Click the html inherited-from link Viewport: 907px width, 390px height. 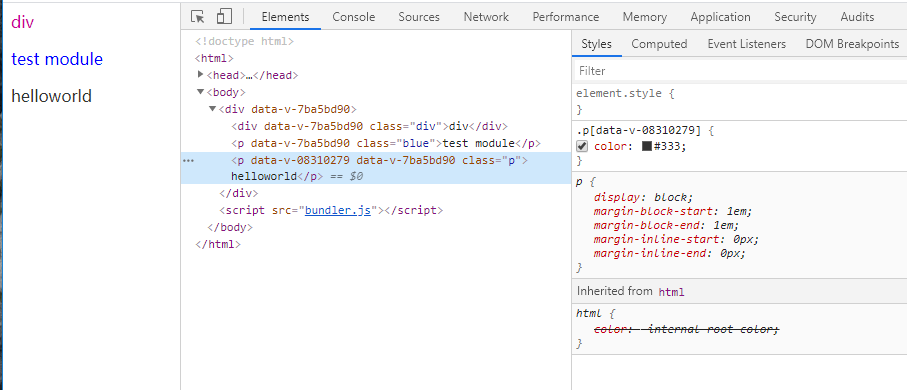(671, 292)
